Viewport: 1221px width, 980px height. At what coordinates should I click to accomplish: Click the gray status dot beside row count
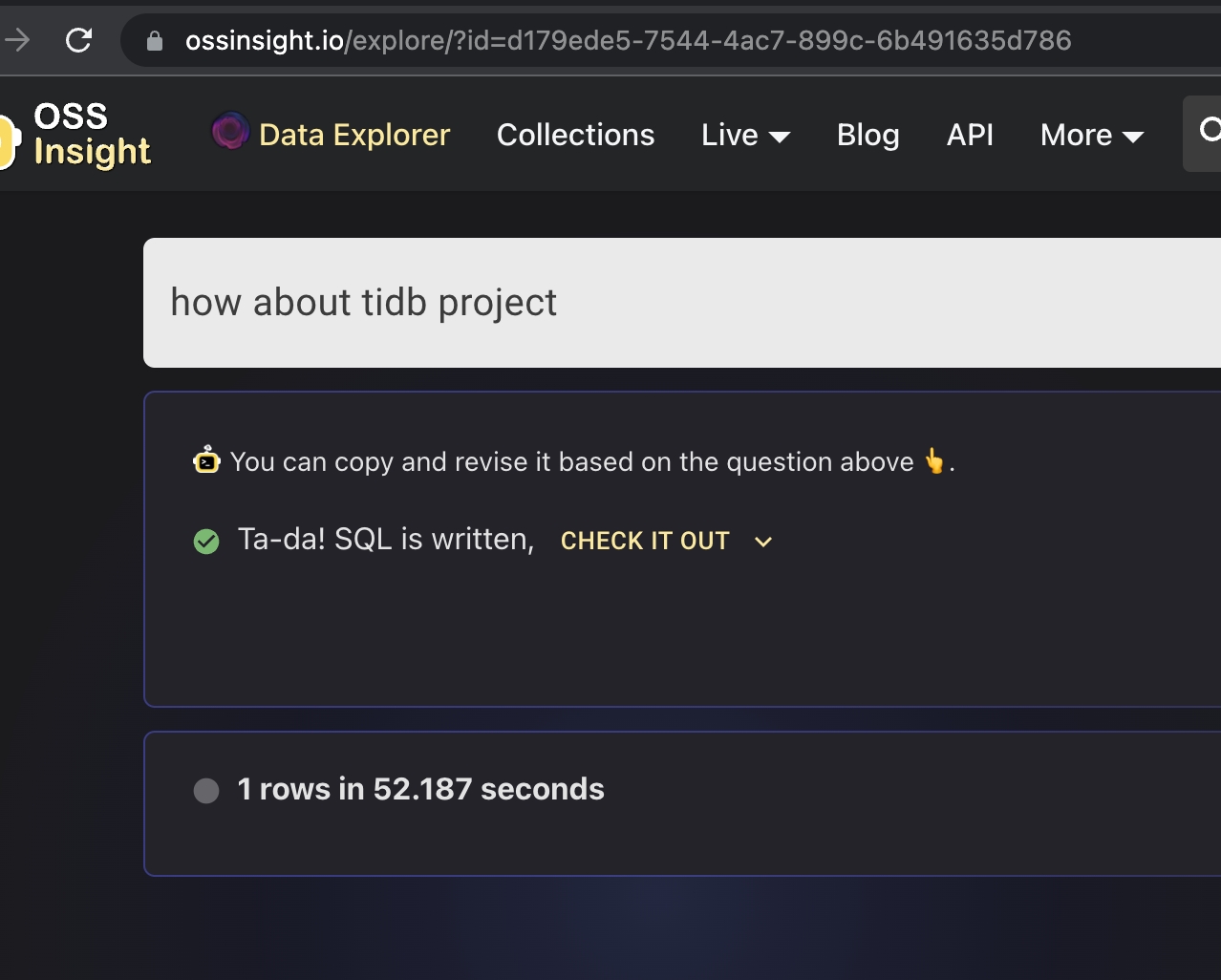206,791
